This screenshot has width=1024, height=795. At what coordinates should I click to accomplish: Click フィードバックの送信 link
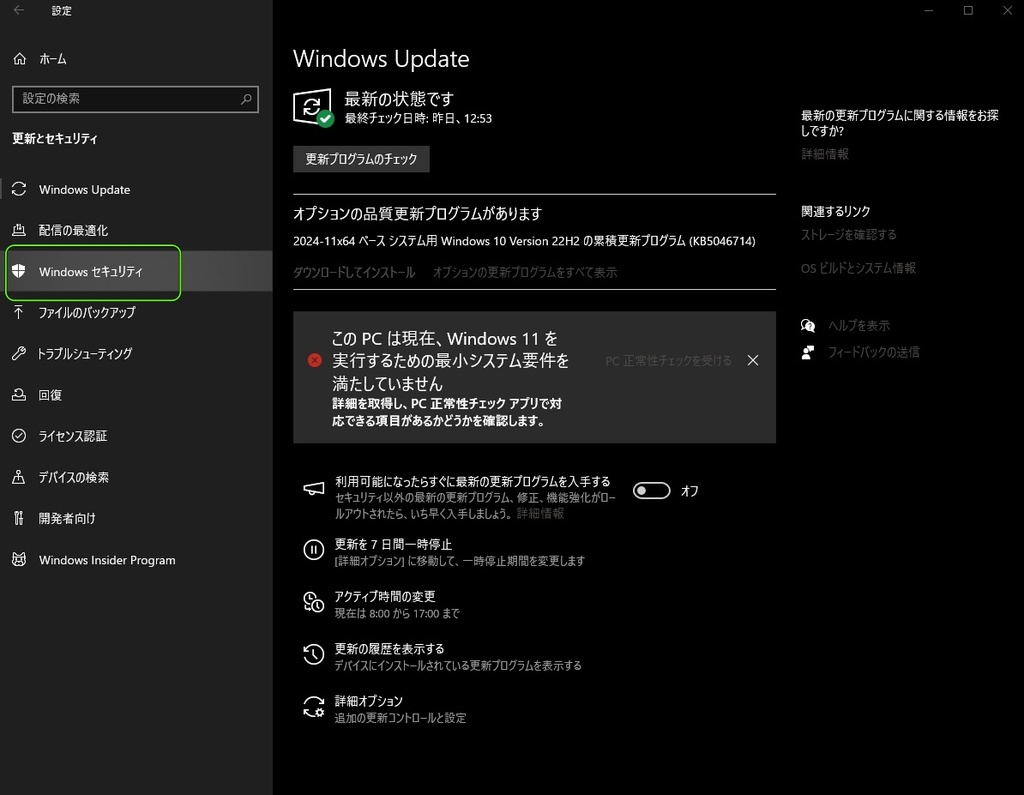tap(874, 352)
